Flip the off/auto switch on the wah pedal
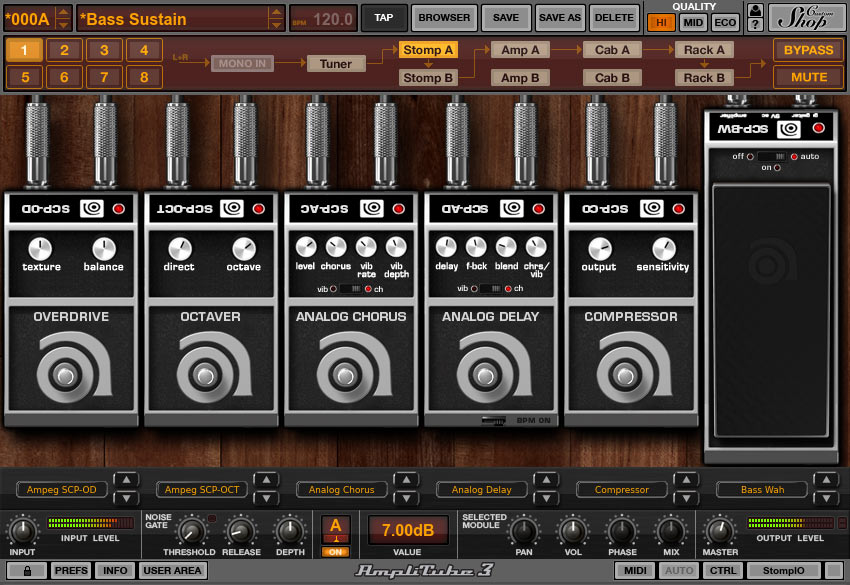The height and width of the screenshot is (585, 850). (771, 156)
